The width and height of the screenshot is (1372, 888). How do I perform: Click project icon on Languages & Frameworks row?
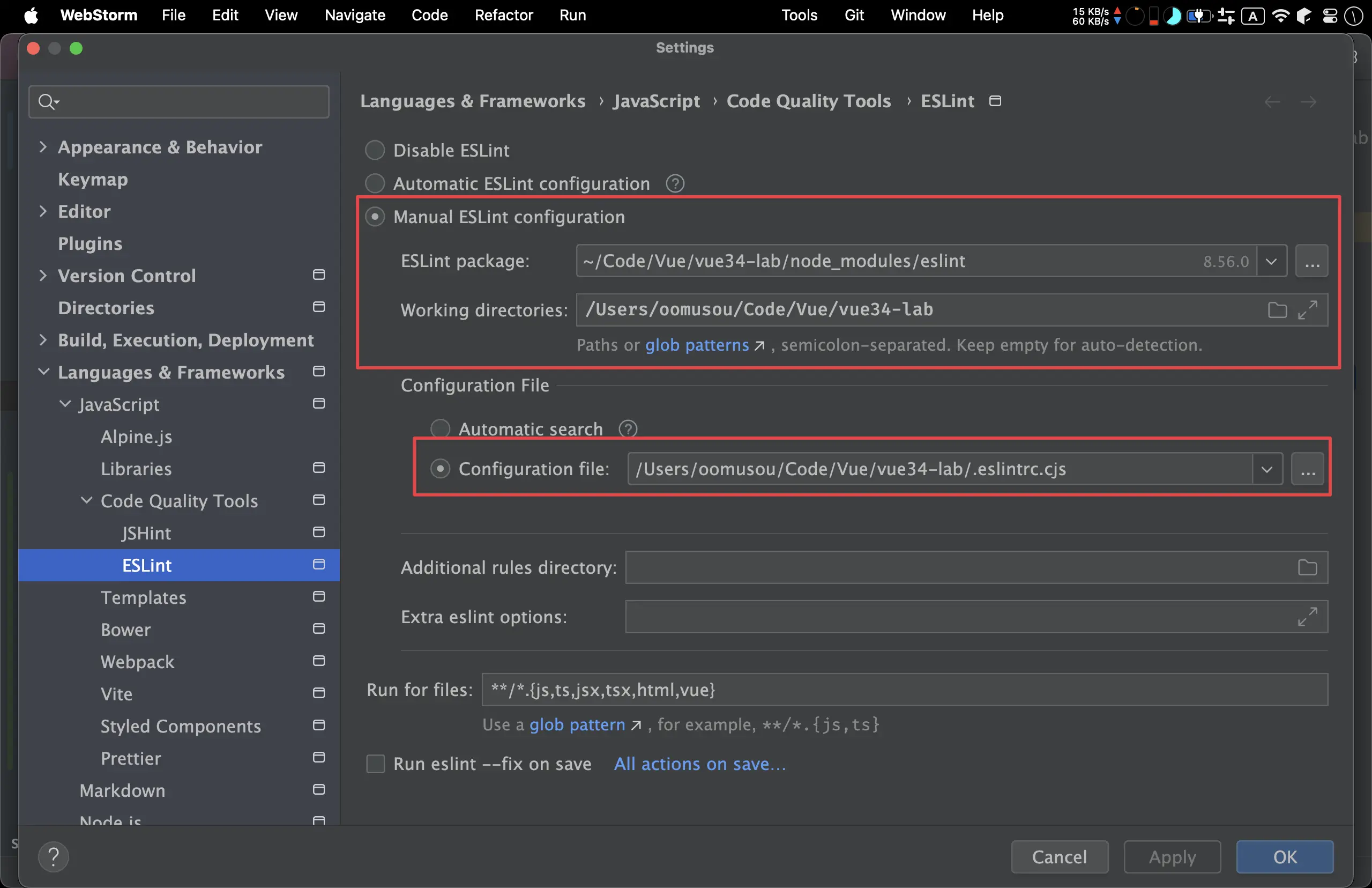319,372
